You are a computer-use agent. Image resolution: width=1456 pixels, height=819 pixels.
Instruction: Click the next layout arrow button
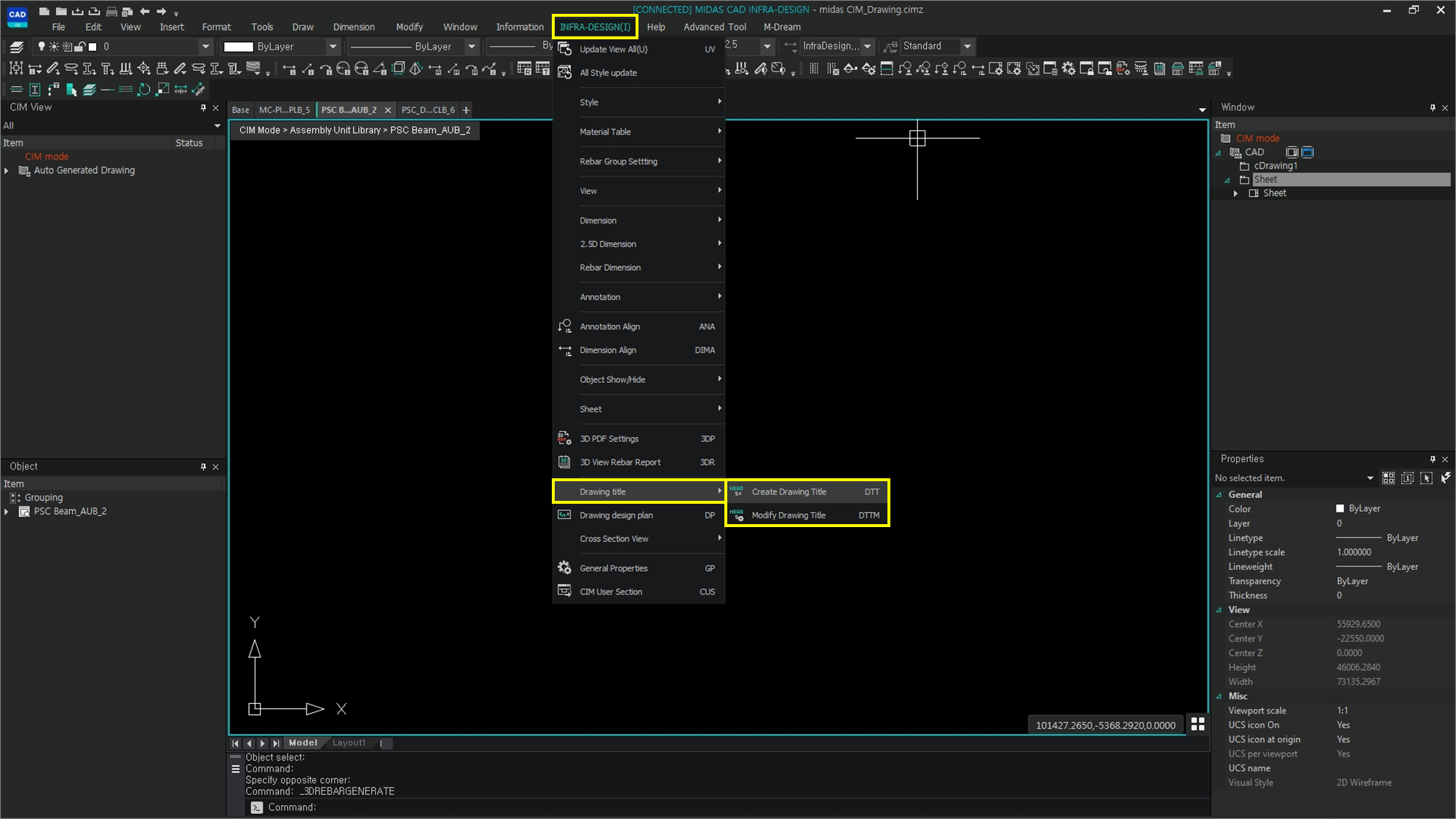(262, 743)
